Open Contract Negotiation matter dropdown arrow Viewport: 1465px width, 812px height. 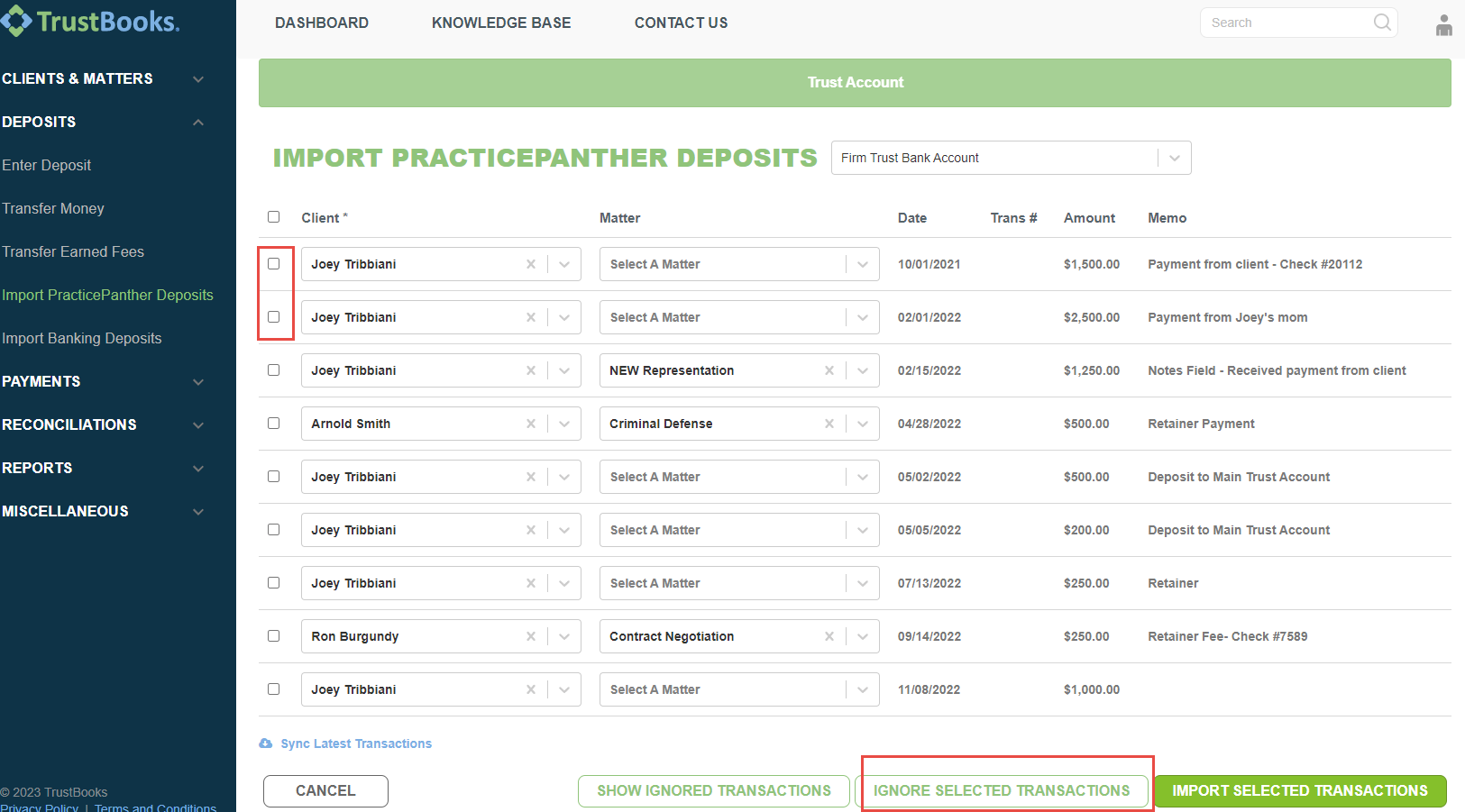tap(863, 636)
